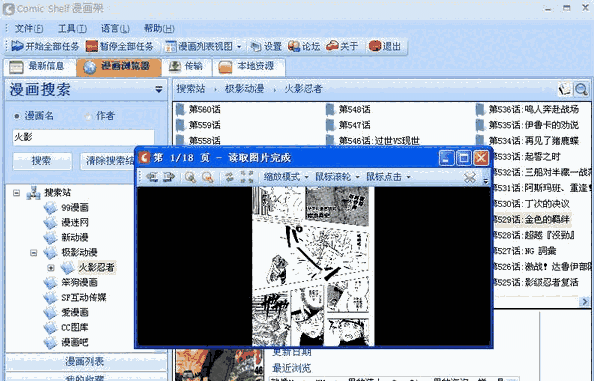Click the 退出 exit toolbar button

tap(385, 47)
